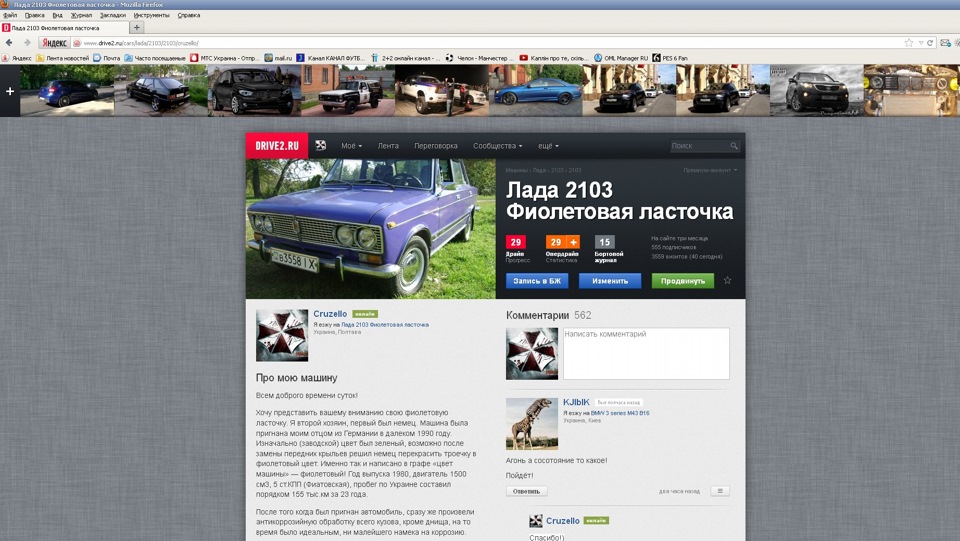This screenshot has height=541, width=960.
Task: Open KJIbIK's profile link
Action: tap(576, 402)
